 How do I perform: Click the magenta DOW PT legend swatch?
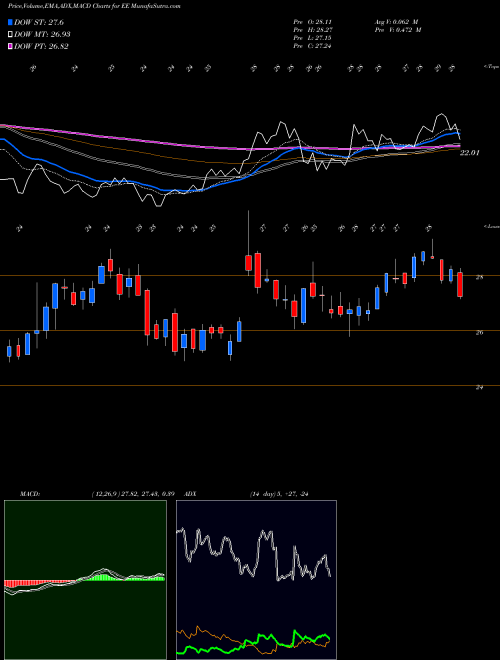coord(11,46)
